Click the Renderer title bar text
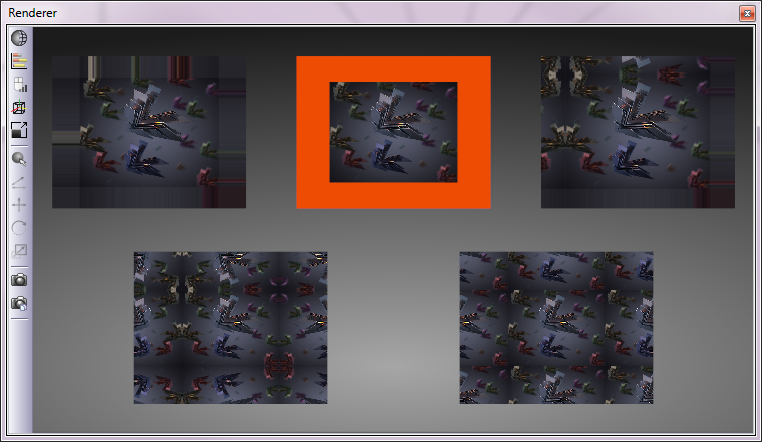762x442 pixels. (34, 13)
